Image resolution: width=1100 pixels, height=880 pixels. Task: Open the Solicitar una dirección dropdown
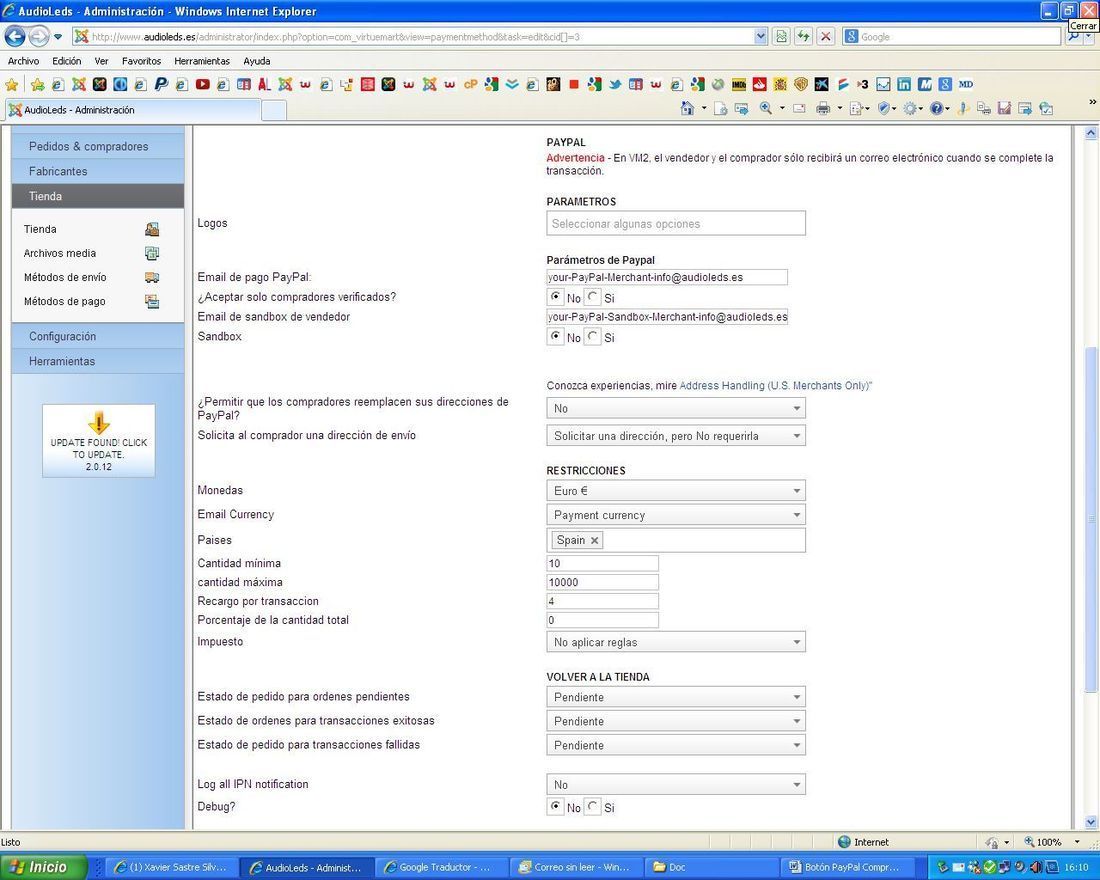pos(676,436)
